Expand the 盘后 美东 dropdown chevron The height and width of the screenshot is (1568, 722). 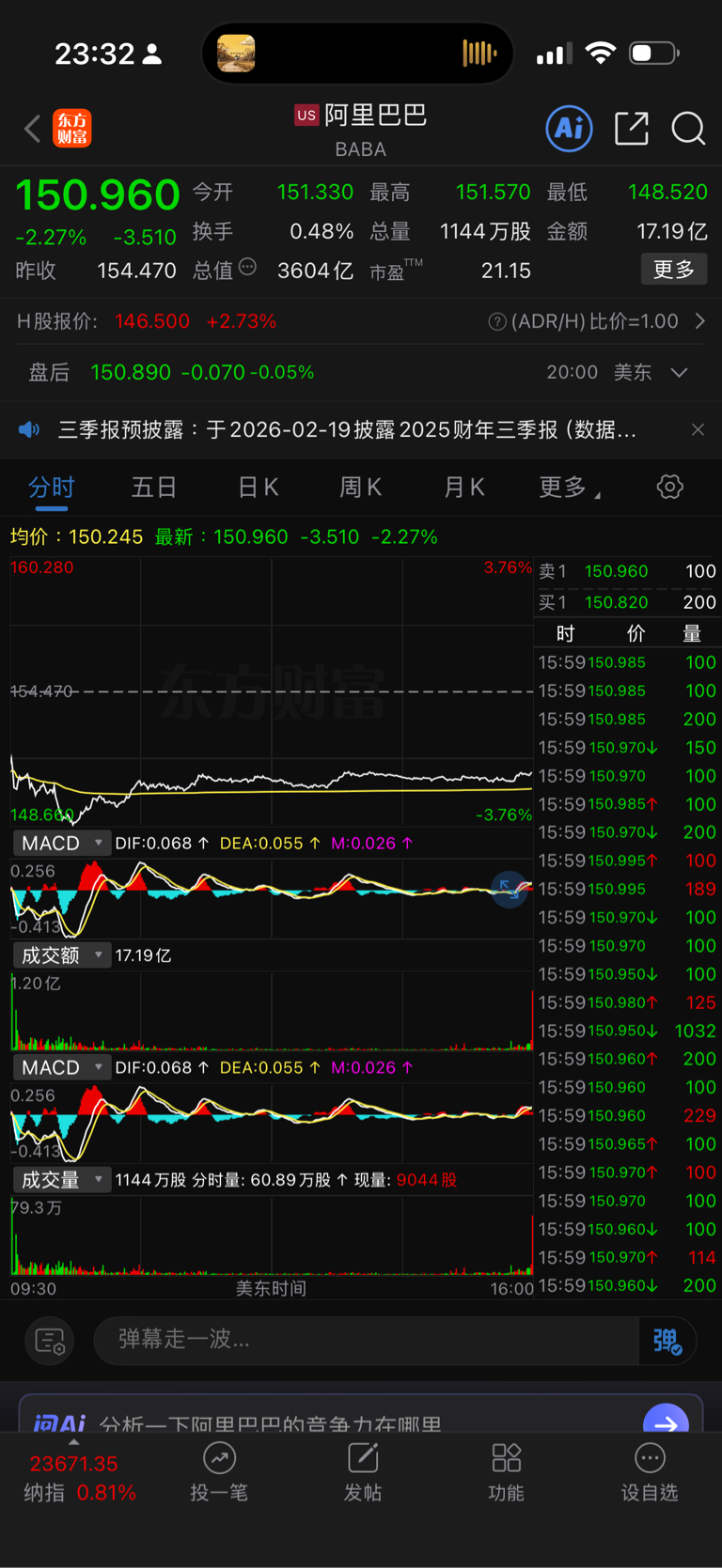coord(679,373)
